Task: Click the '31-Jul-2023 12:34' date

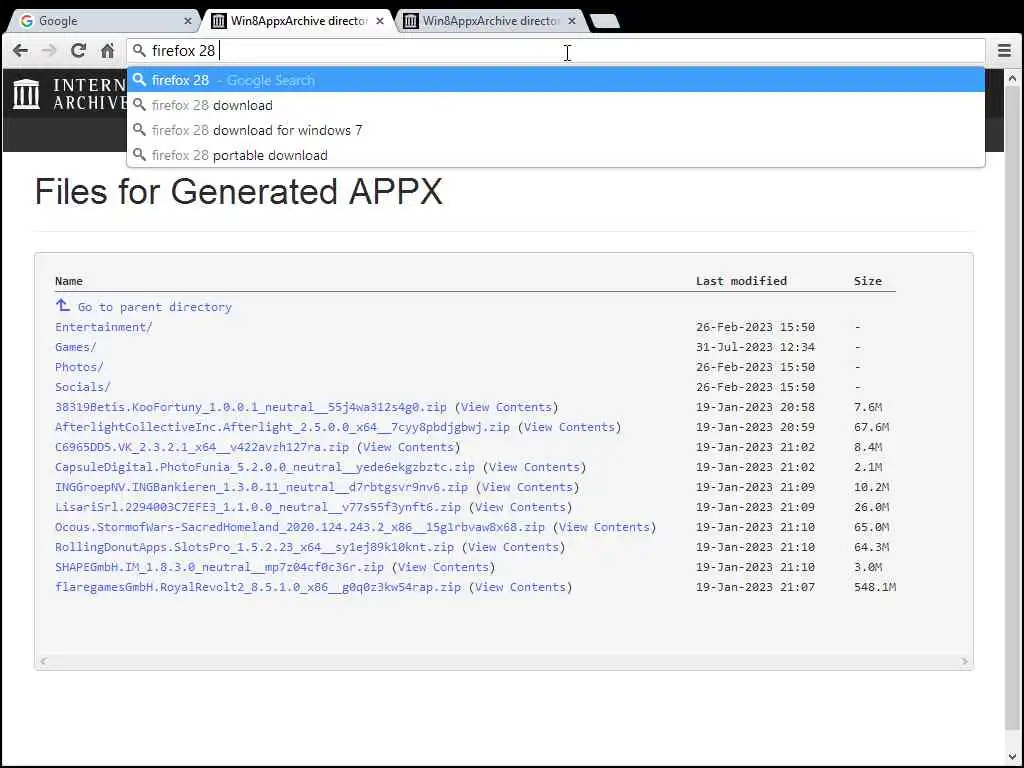Action: pyautogui.click(x=755, y=347)
